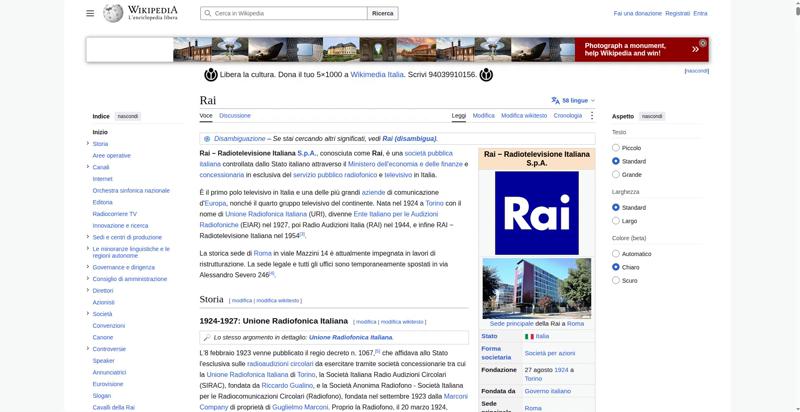The image size is (800, 412).
Task: Open Governo italiano infobox link
Action: tap(547, 391)
